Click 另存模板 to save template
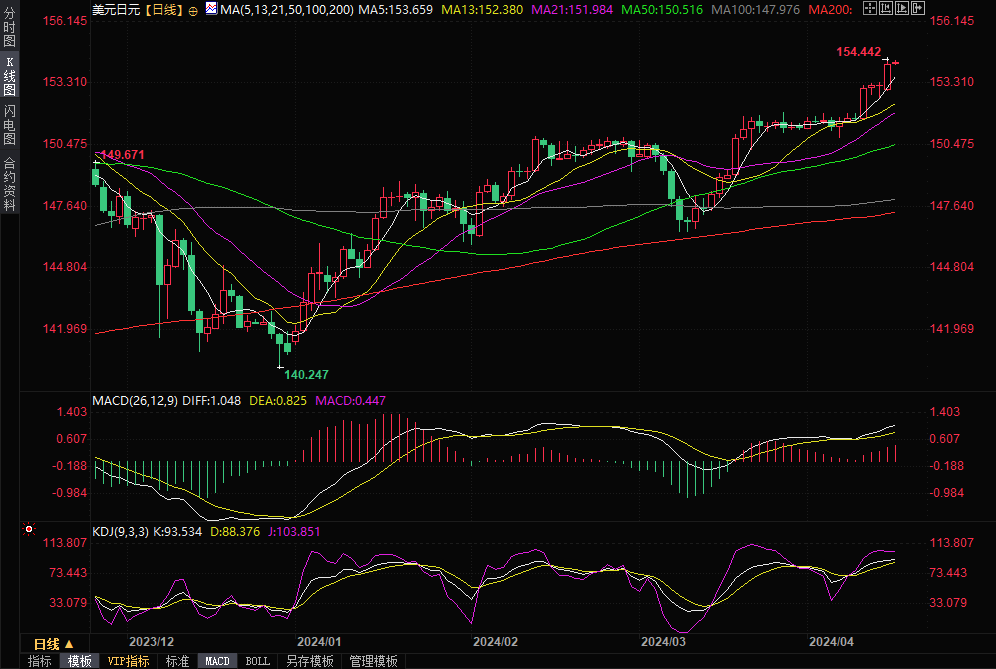Viewport: 996px width, 669px height. click(309, 661)
